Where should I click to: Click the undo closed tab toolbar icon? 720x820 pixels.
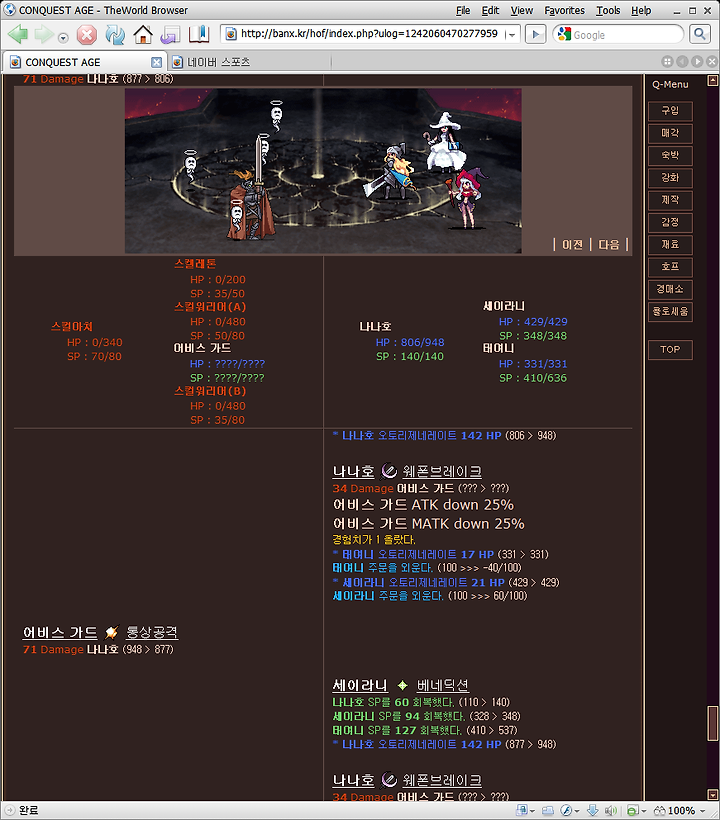point(170,35)
